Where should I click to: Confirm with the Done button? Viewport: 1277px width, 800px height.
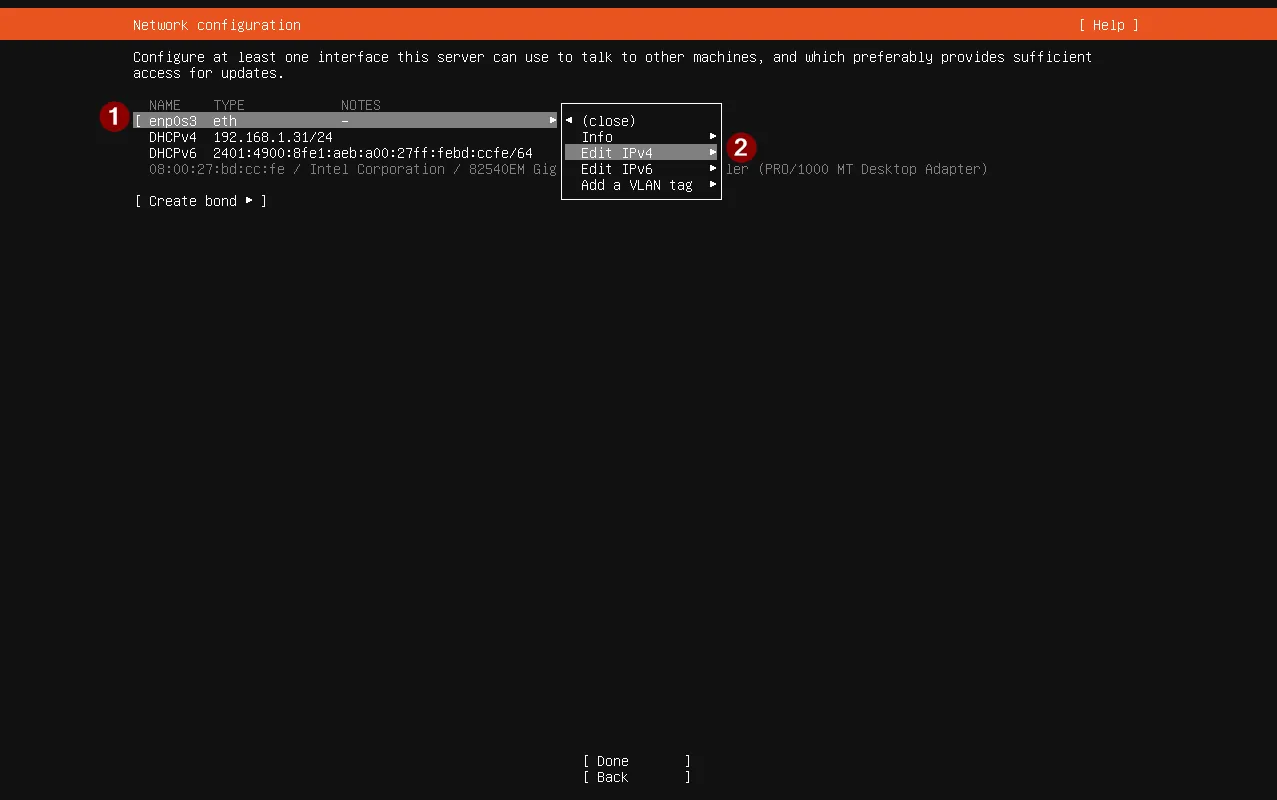coord(637,761)
